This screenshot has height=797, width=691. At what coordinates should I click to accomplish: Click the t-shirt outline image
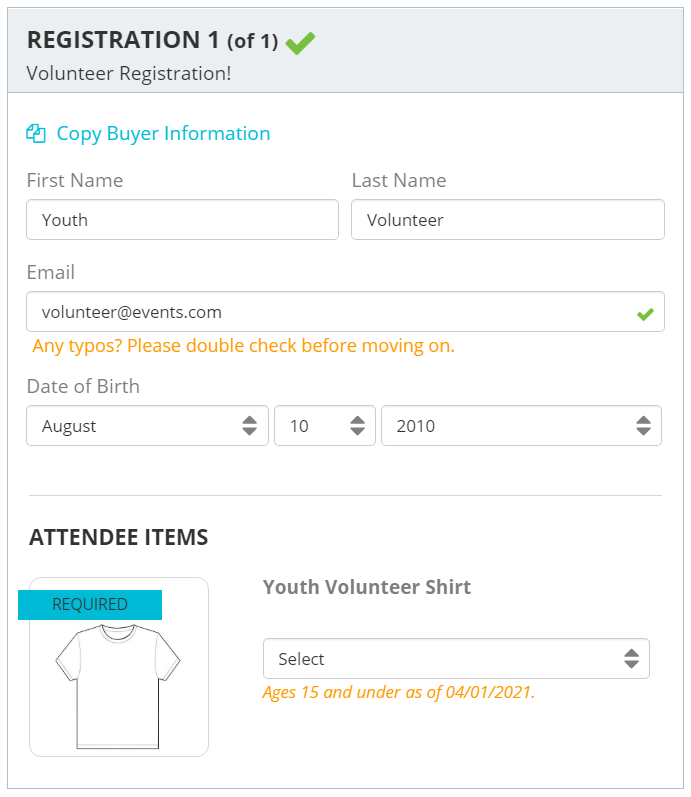click(x=118, y=686)
